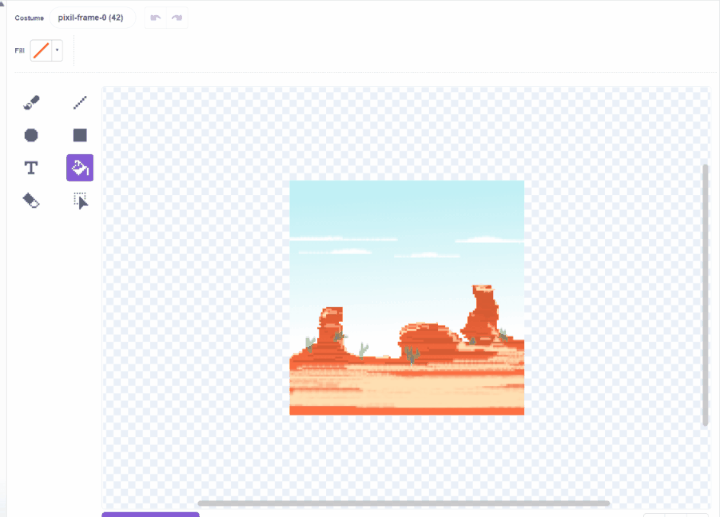Edit the costume name field
720x517 pixels.
point(92,18)
